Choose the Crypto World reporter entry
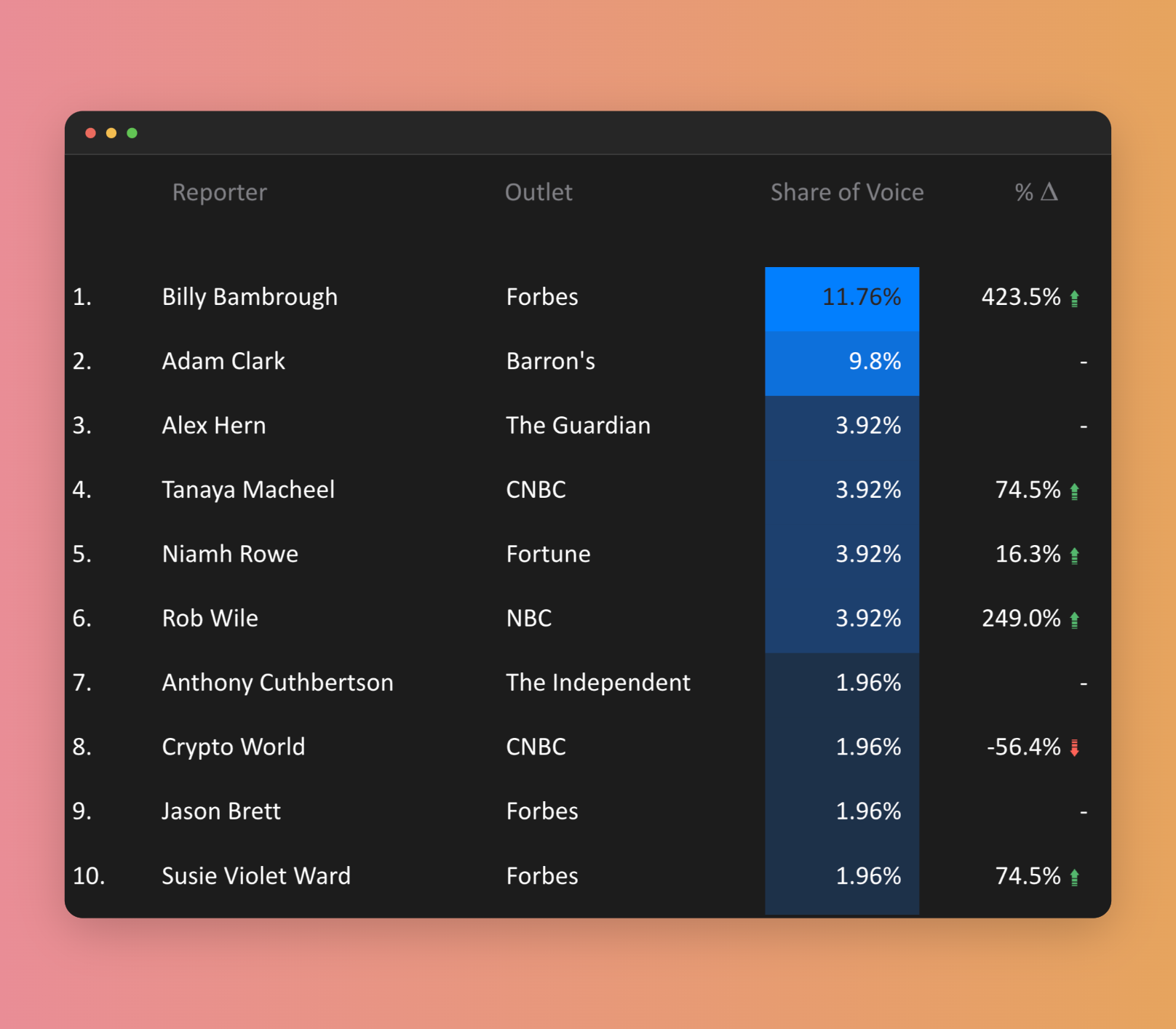The height and width of the screenshot is (1029, 1176). pos(233,747)
